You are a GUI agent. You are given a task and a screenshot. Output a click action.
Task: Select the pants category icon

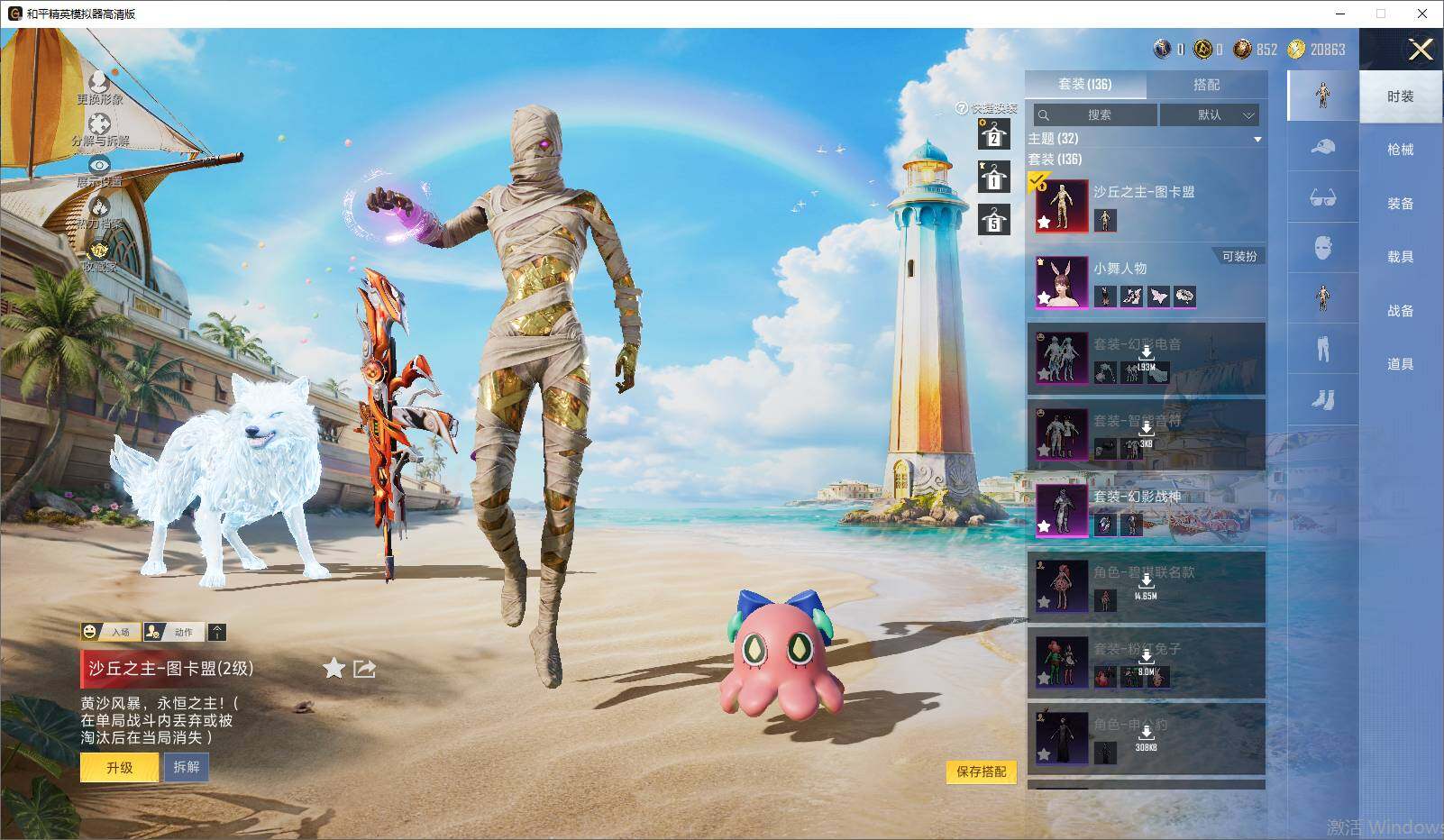1322,349
